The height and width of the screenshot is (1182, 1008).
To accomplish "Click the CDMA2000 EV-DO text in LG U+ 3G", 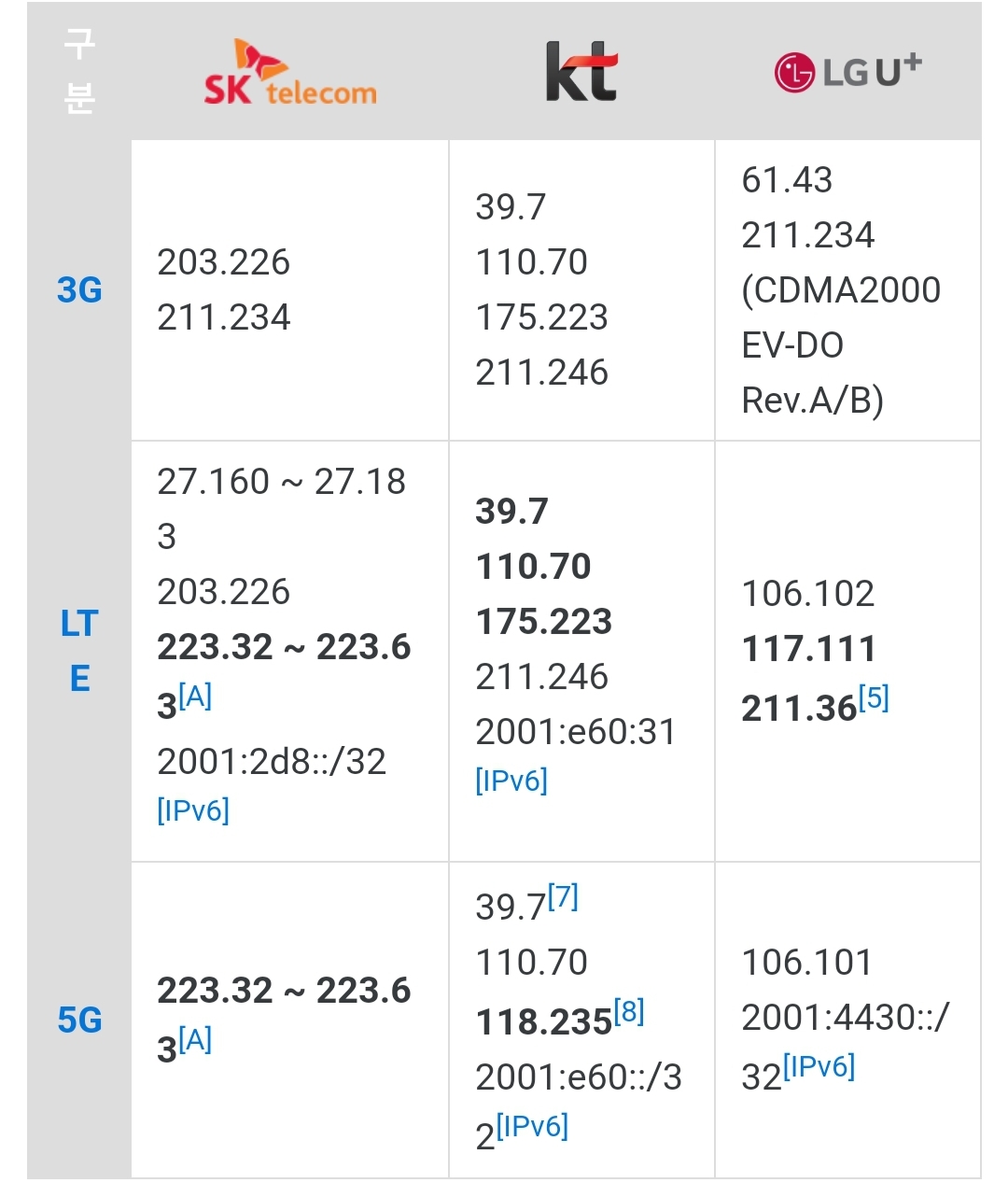I will coord(841,317).
